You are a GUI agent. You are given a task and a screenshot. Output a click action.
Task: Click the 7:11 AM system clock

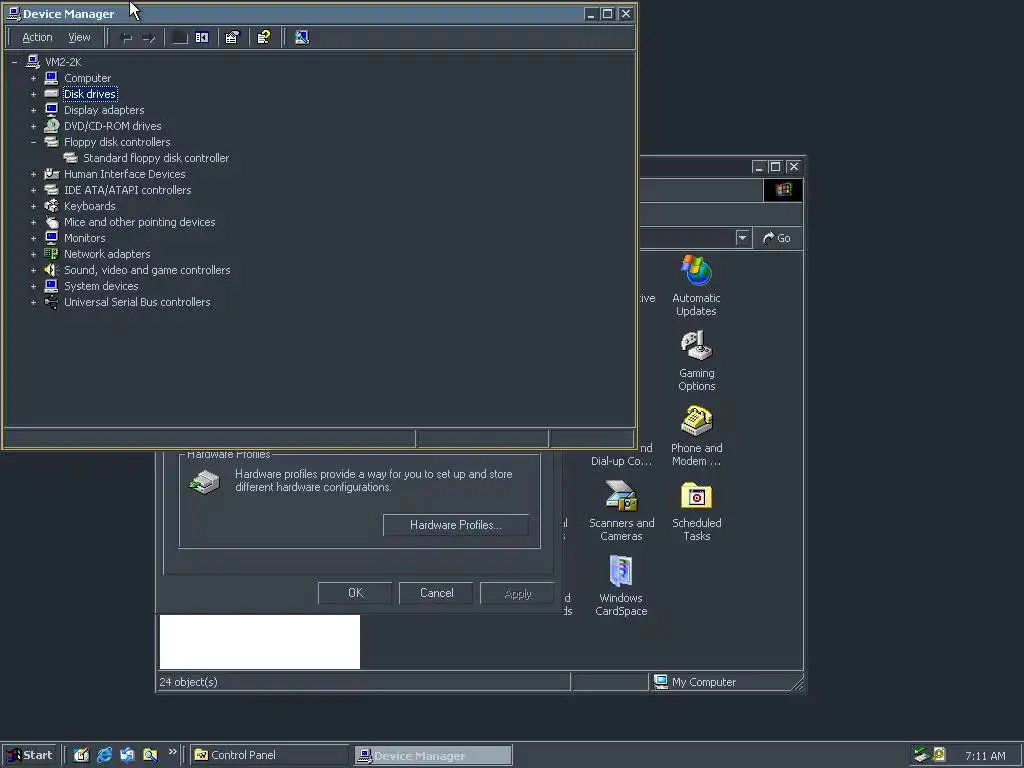point(985,756)
